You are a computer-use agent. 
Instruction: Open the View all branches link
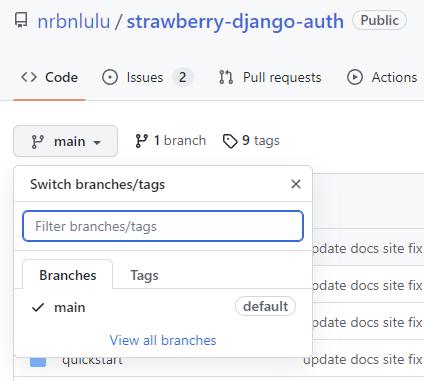coord(163,340)
